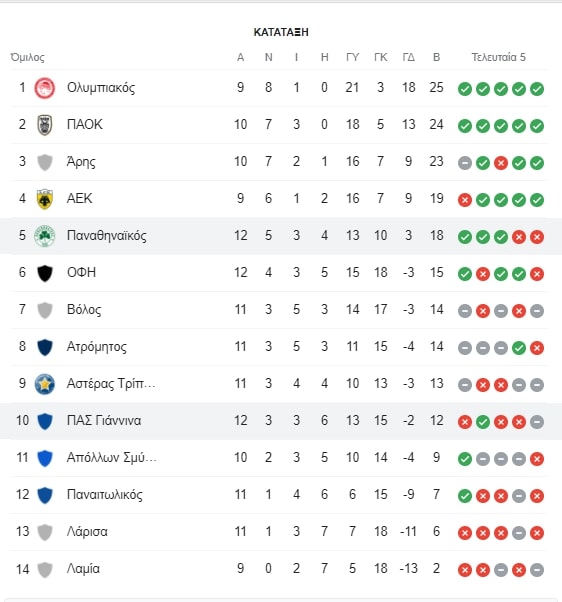Click the ΠΑΟΚ team crest
This screenshot has height=602, width=562.
(x=45, y=125)
